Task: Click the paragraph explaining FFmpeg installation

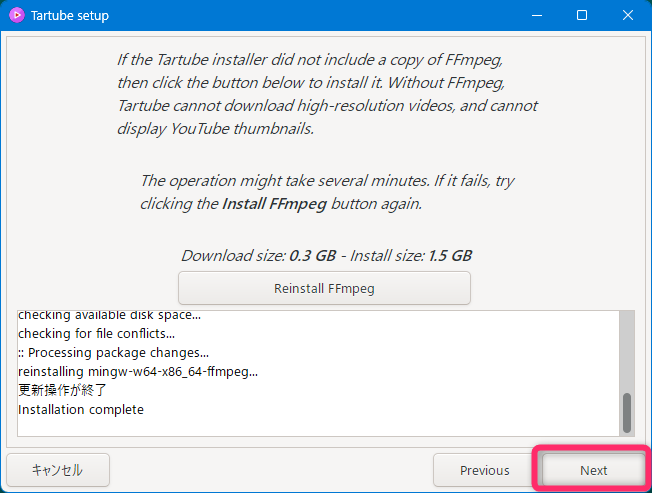Action: 326,94
